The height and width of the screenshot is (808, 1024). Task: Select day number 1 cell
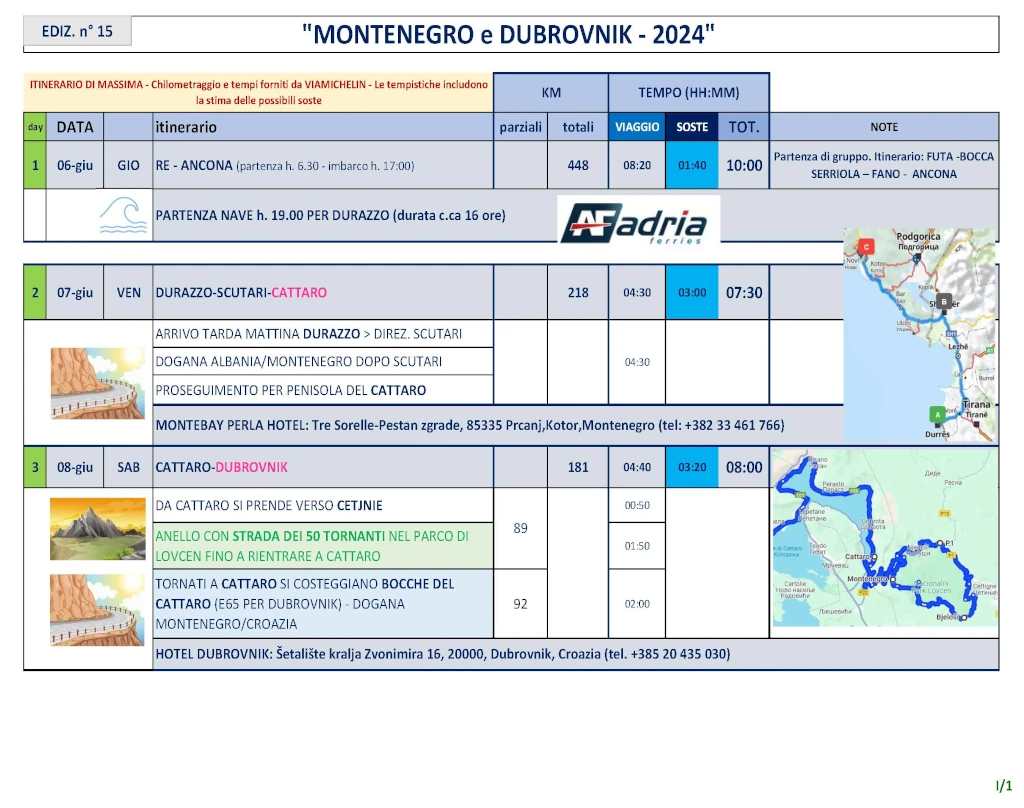(x=35, y=165)
